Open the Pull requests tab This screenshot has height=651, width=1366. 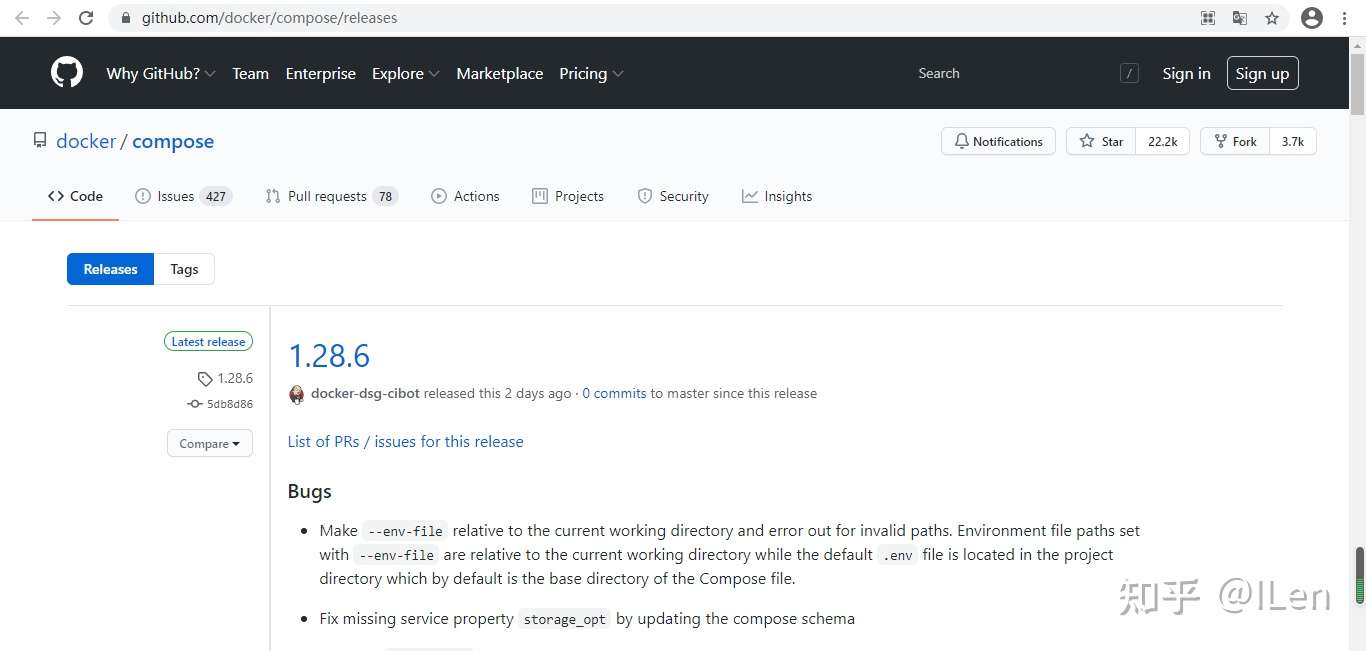[x=331, y=196]
